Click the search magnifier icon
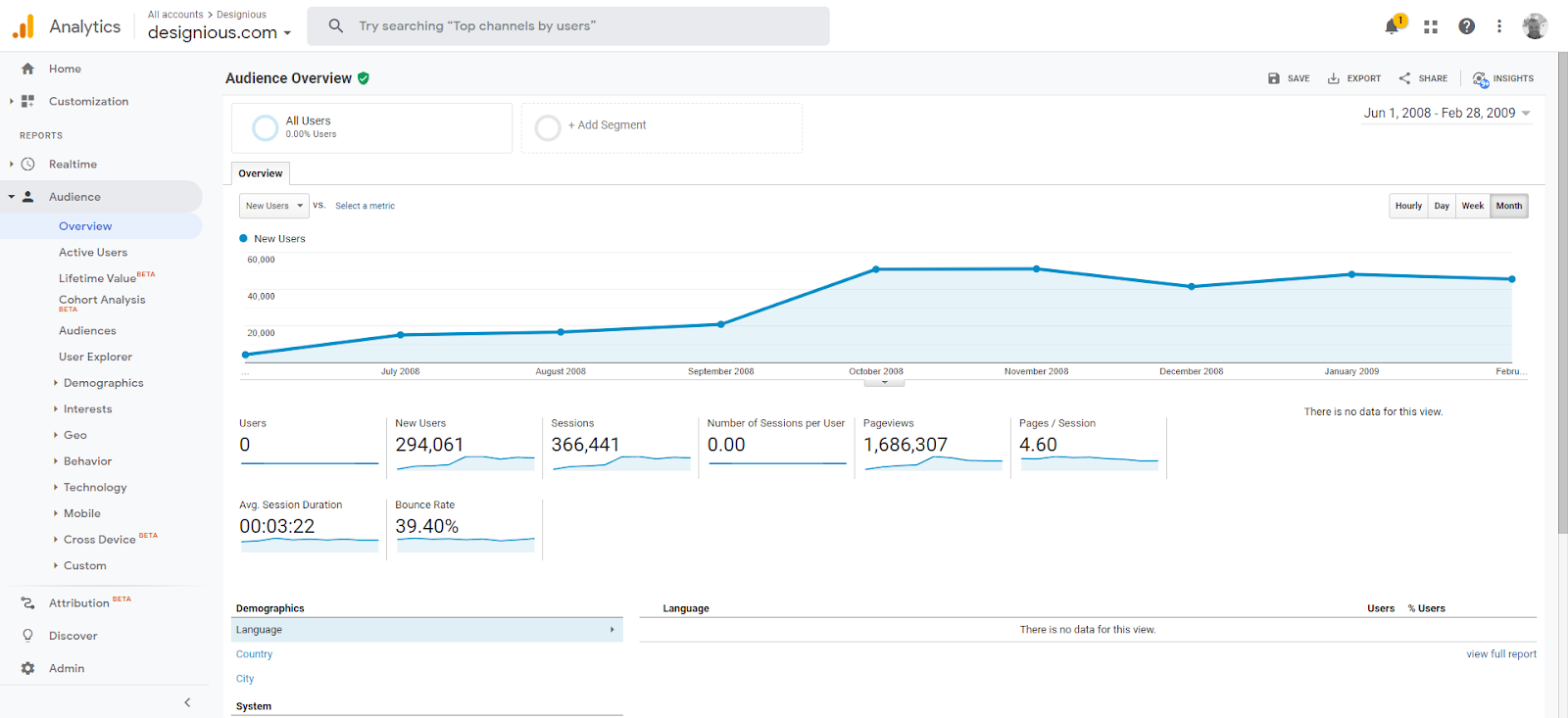The width and height of the screenshot is (1568, 718). point(336,25)
